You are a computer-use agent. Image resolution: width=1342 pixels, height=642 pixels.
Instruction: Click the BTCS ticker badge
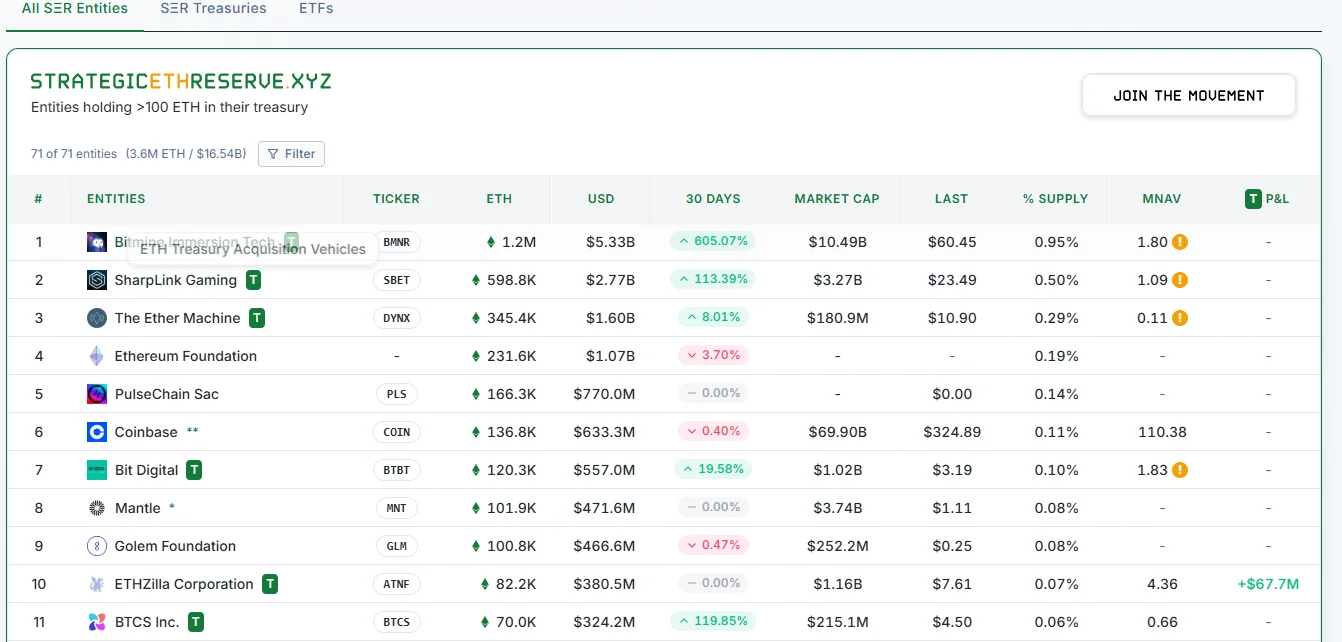click(x=396, y=622)
